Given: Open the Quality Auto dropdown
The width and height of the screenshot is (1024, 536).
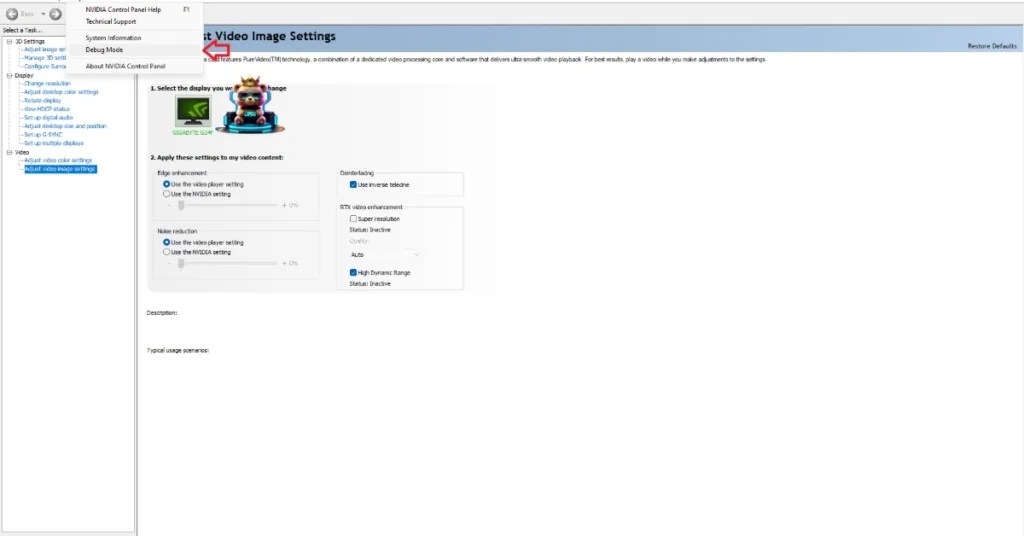Looking at the screenshot, I should (x=385, y=255).
